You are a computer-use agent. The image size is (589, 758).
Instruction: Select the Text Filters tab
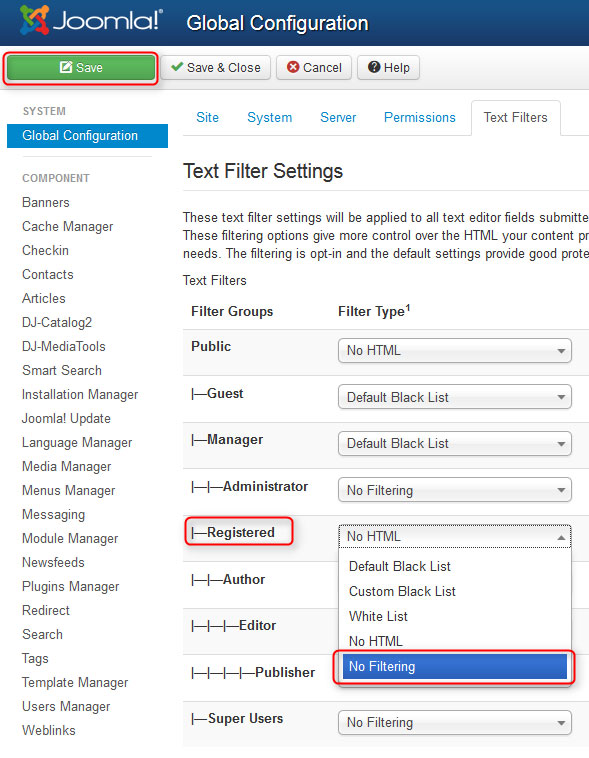click(515, 117)
